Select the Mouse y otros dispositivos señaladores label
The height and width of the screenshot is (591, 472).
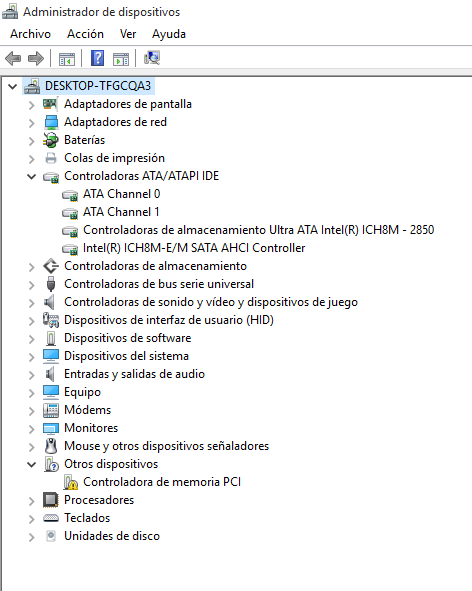click(x=166, y=446)
